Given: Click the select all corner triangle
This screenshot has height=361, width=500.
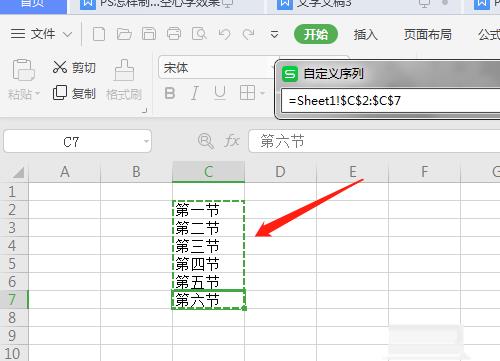Looking at the screenshot, I should (x=18, y=172).
